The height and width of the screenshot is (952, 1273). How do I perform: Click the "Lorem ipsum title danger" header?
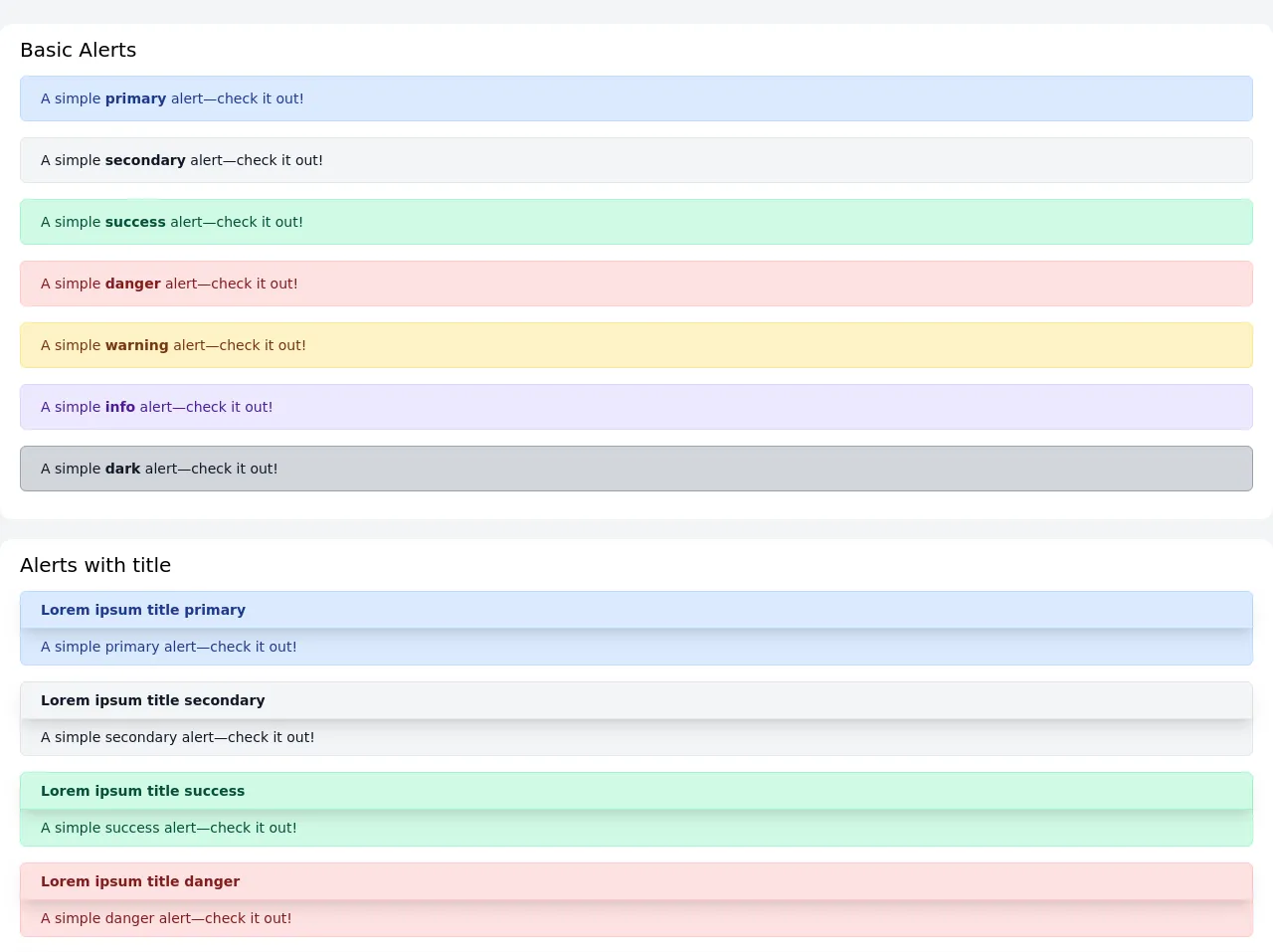140,881
